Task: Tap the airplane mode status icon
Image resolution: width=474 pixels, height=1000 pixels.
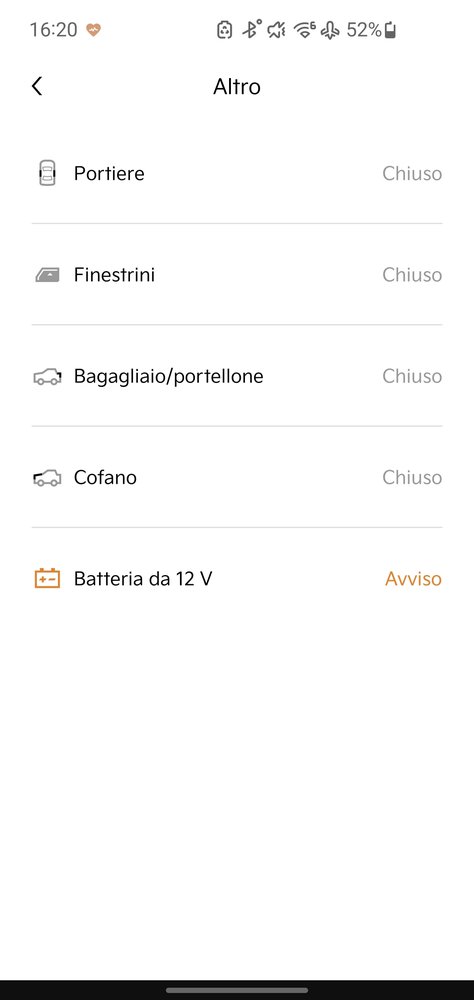Action: pos(330,30)
